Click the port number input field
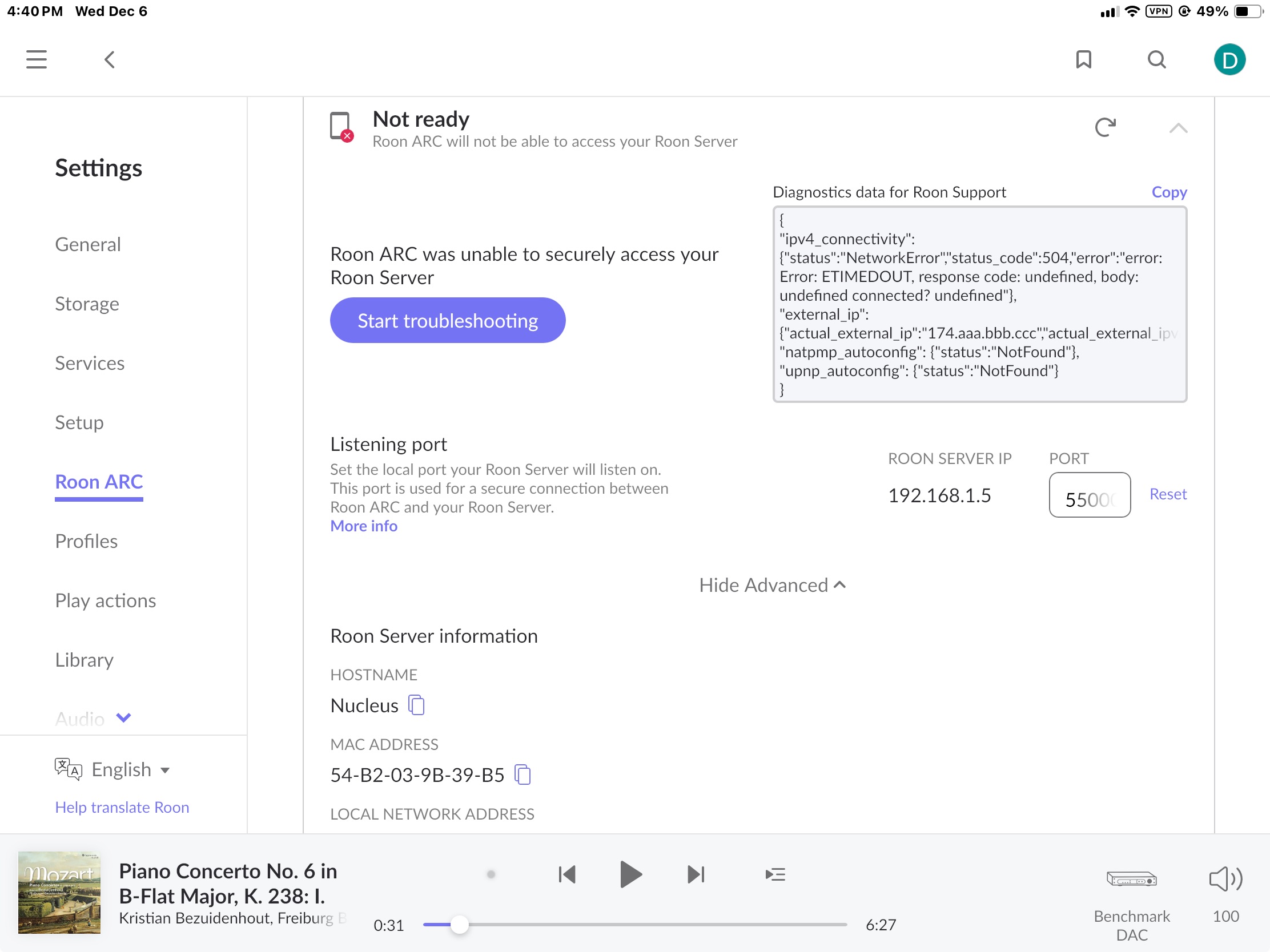1270x952 pixels. click(1090, 495)
